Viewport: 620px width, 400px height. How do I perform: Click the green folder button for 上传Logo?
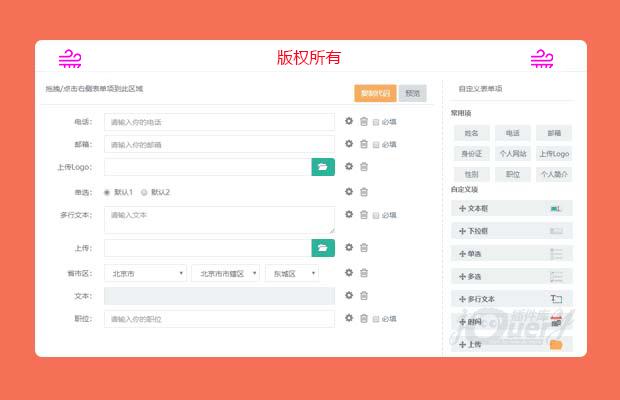pos(323,167)
